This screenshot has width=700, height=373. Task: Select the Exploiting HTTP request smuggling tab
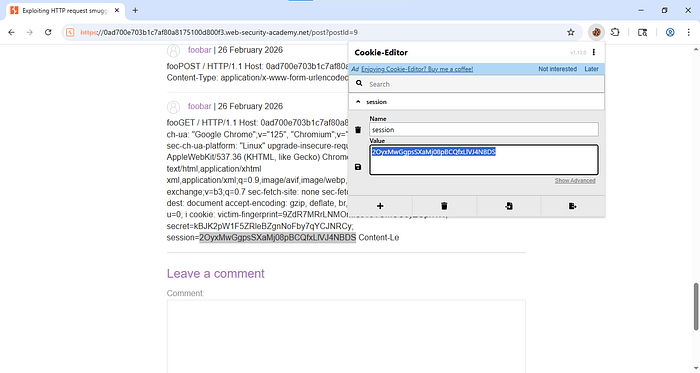click(x=65, y=10)
